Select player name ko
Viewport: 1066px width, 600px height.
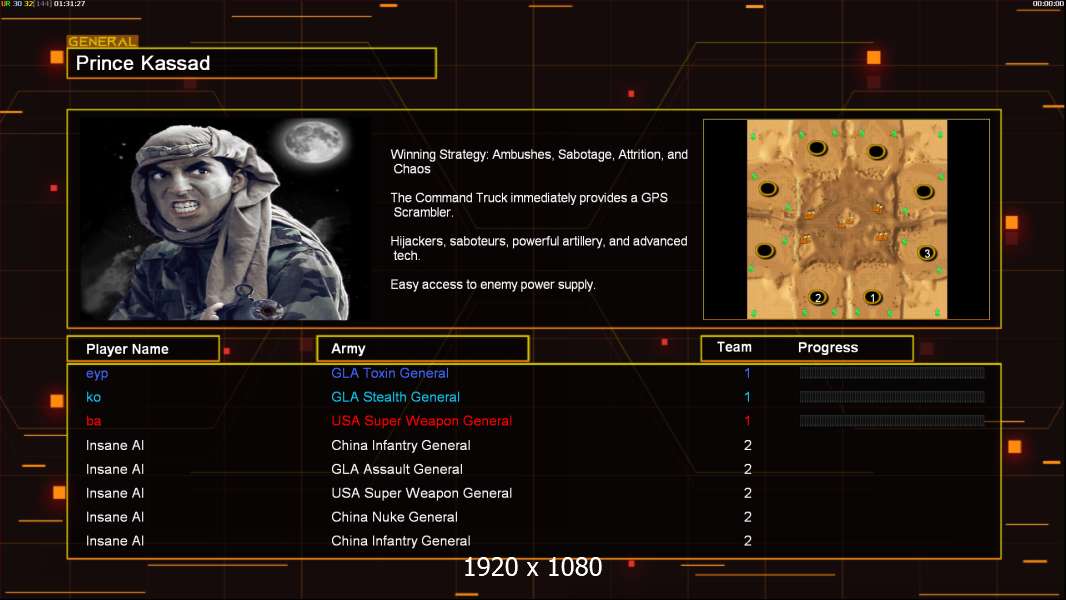[93, 397]
